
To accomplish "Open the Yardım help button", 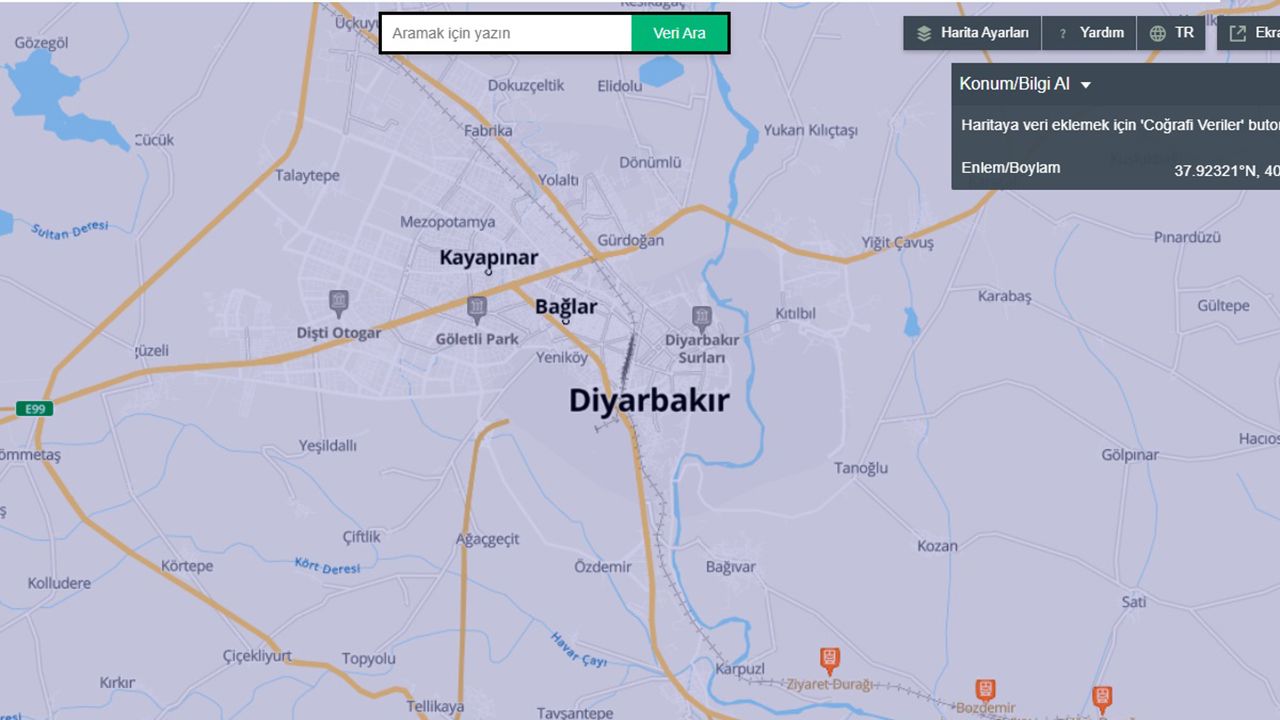I will coord(1089,33).
